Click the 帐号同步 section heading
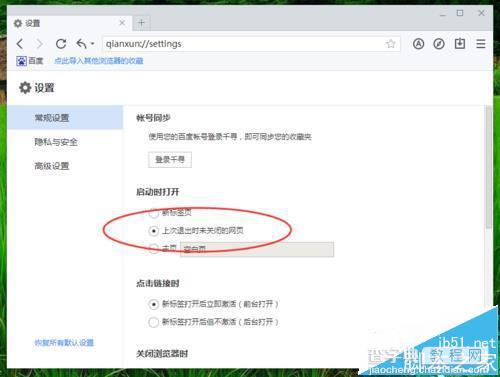Viewport: 500px width, 377px height. [153, 118]
